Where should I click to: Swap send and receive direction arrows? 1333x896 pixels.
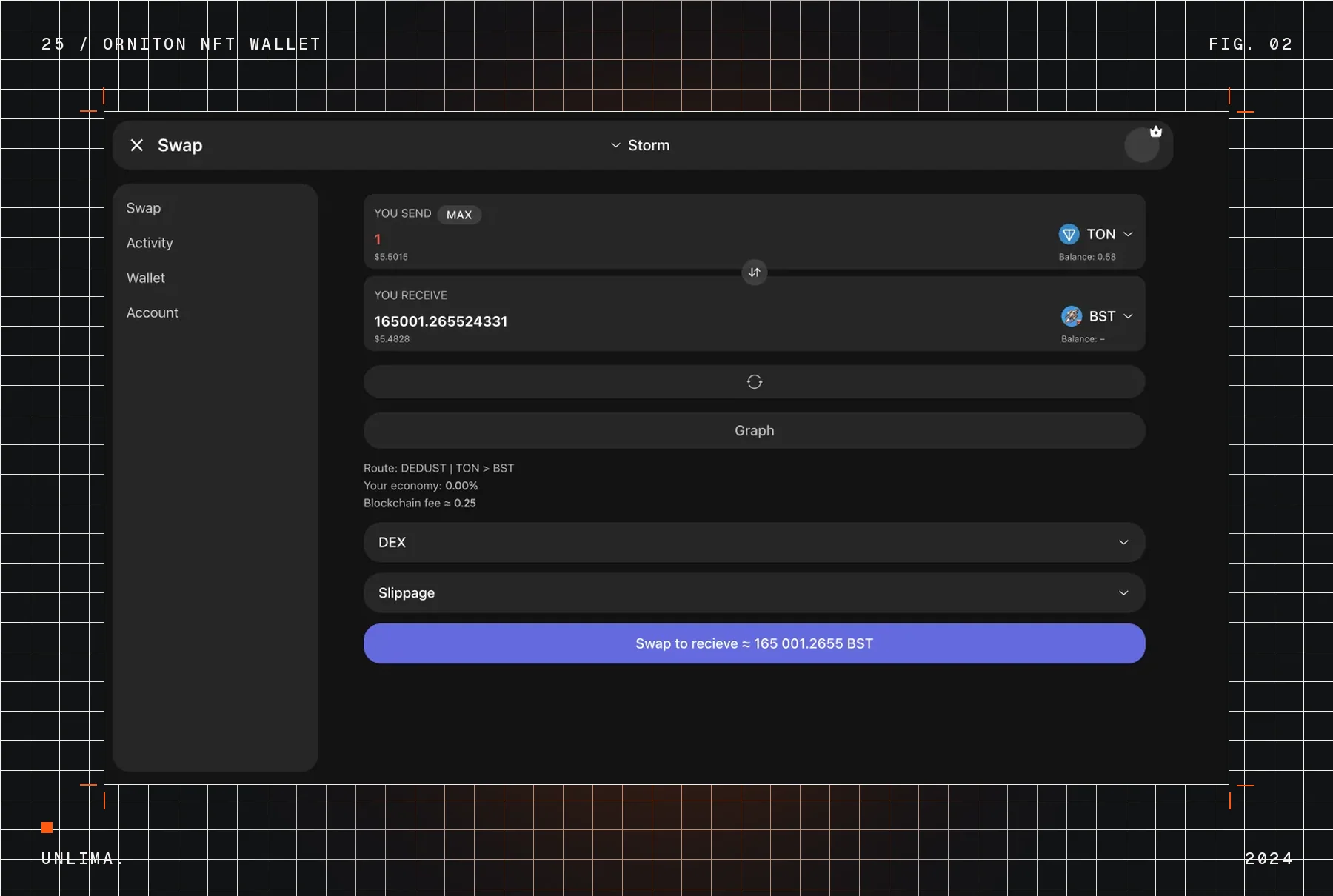point(754,273)
